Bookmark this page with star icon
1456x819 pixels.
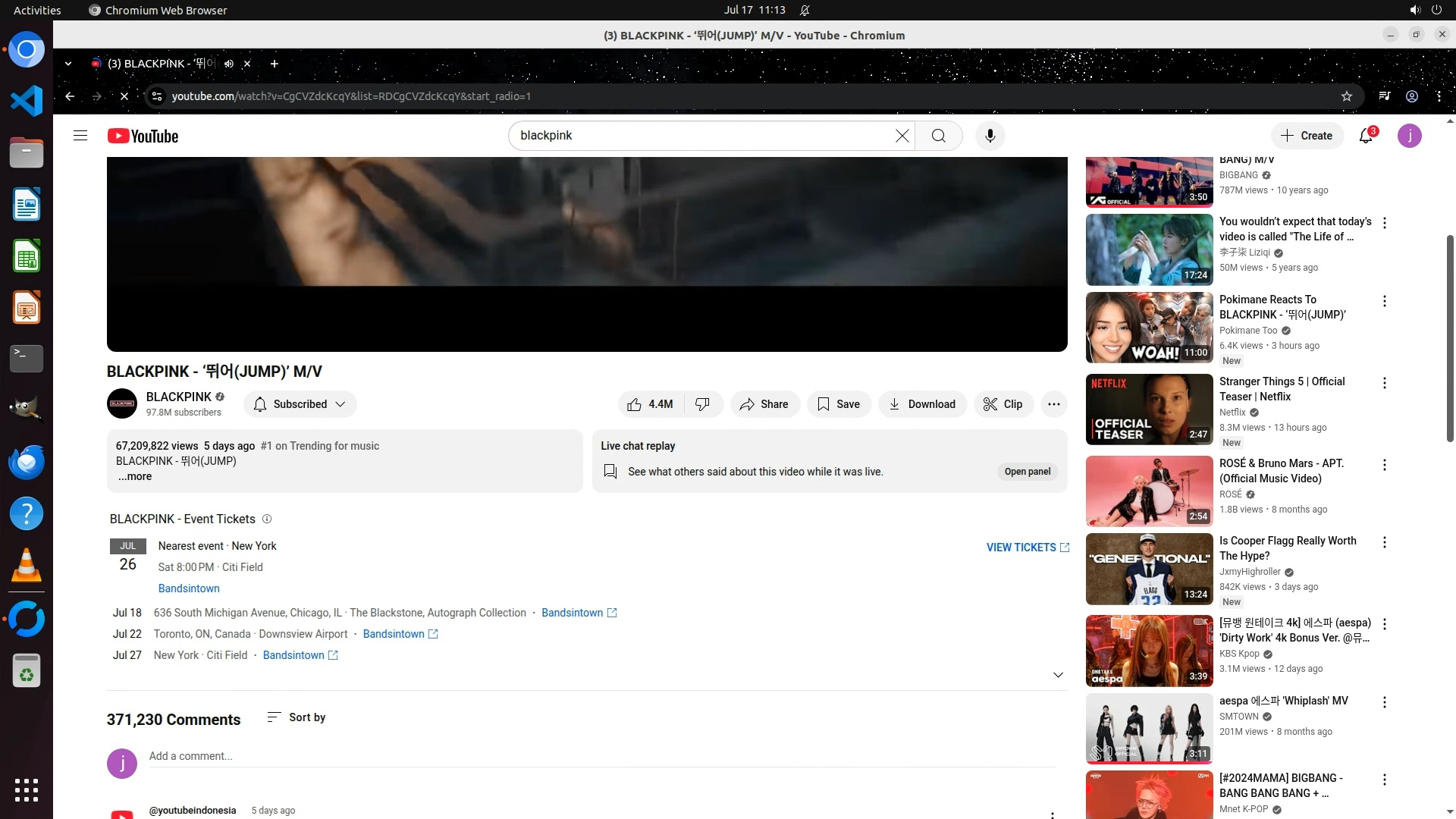[x=1347, y=96]
